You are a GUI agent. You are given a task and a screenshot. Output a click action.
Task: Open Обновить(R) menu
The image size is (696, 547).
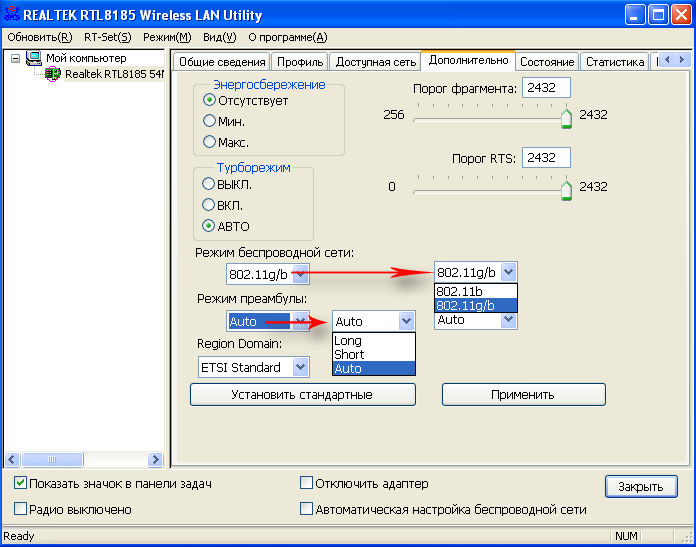pos(40,37)
